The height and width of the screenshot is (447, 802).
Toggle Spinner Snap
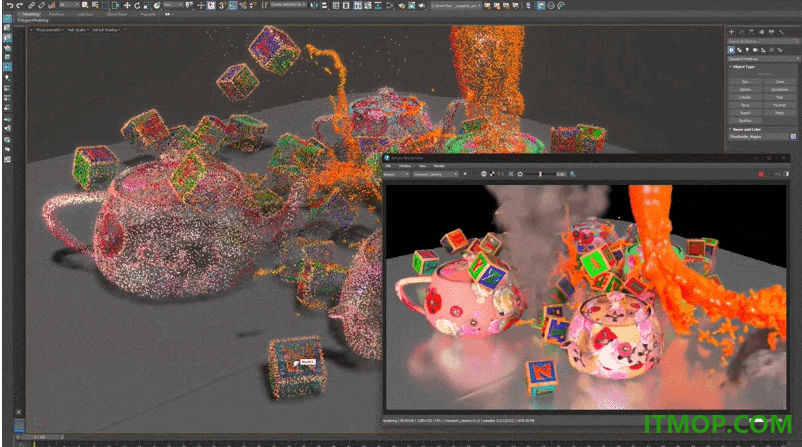tap(253, 5)
